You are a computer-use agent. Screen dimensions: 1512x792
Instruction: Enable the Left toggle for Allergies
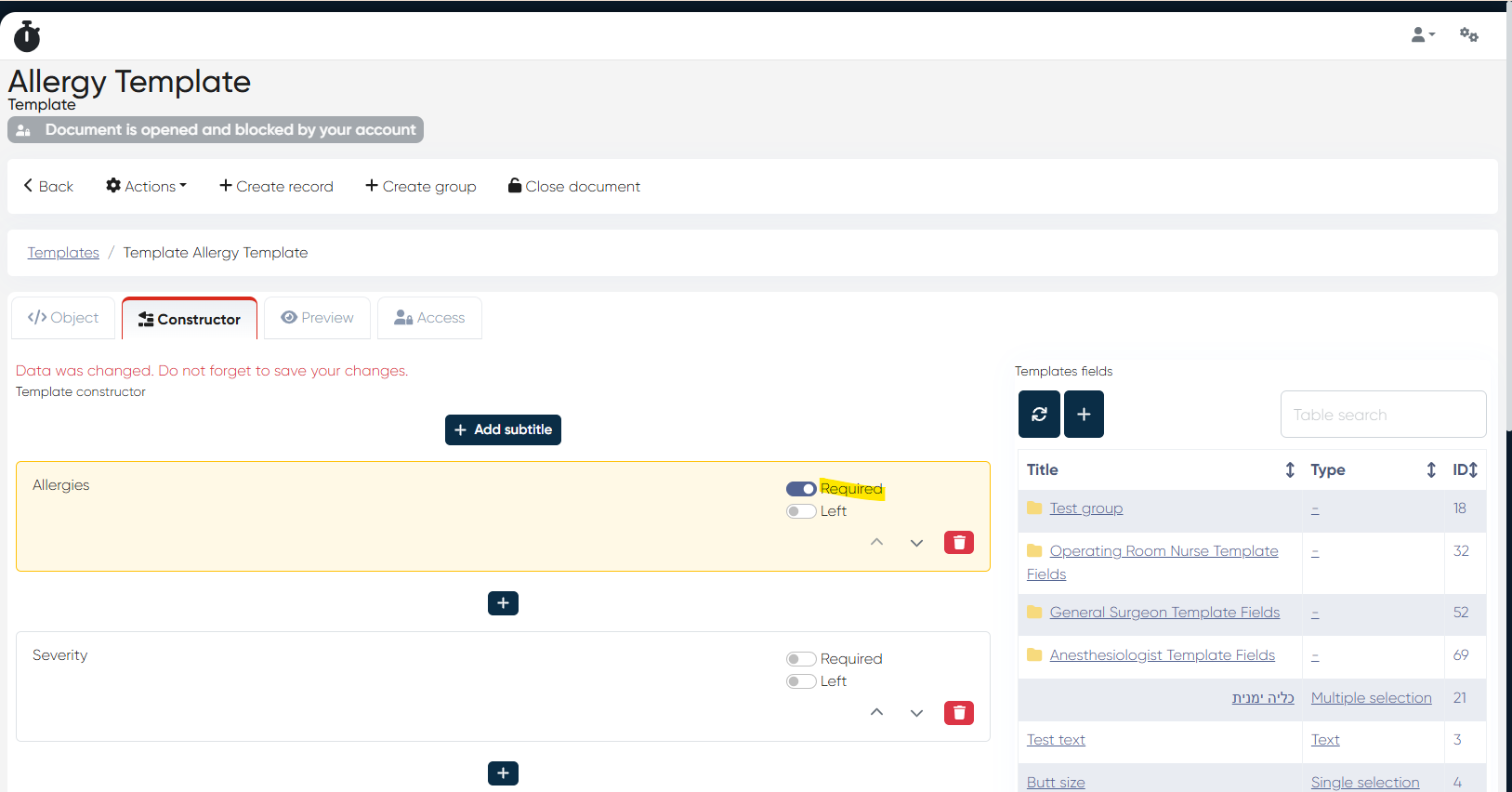(x=801, y=511)
